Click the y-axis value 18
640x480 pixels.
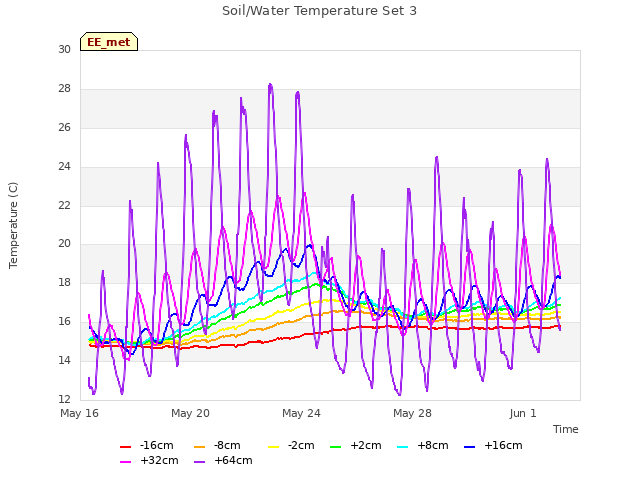(64, 282)
